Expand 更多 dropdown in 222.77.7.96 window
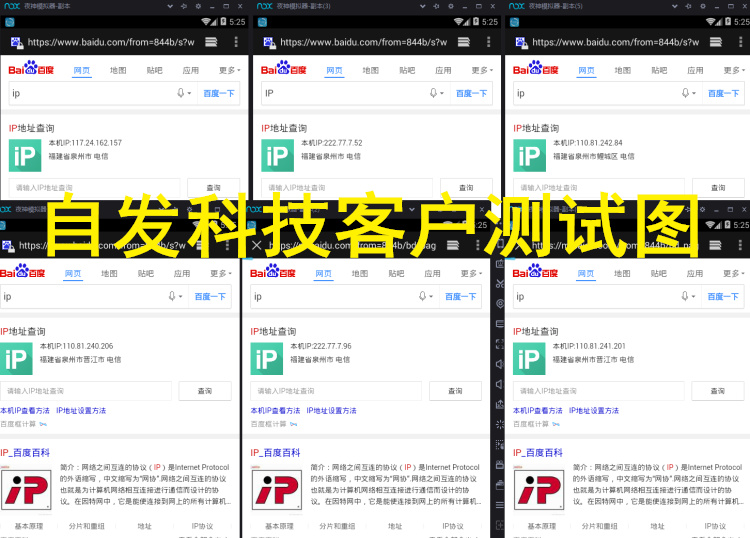 471,274
